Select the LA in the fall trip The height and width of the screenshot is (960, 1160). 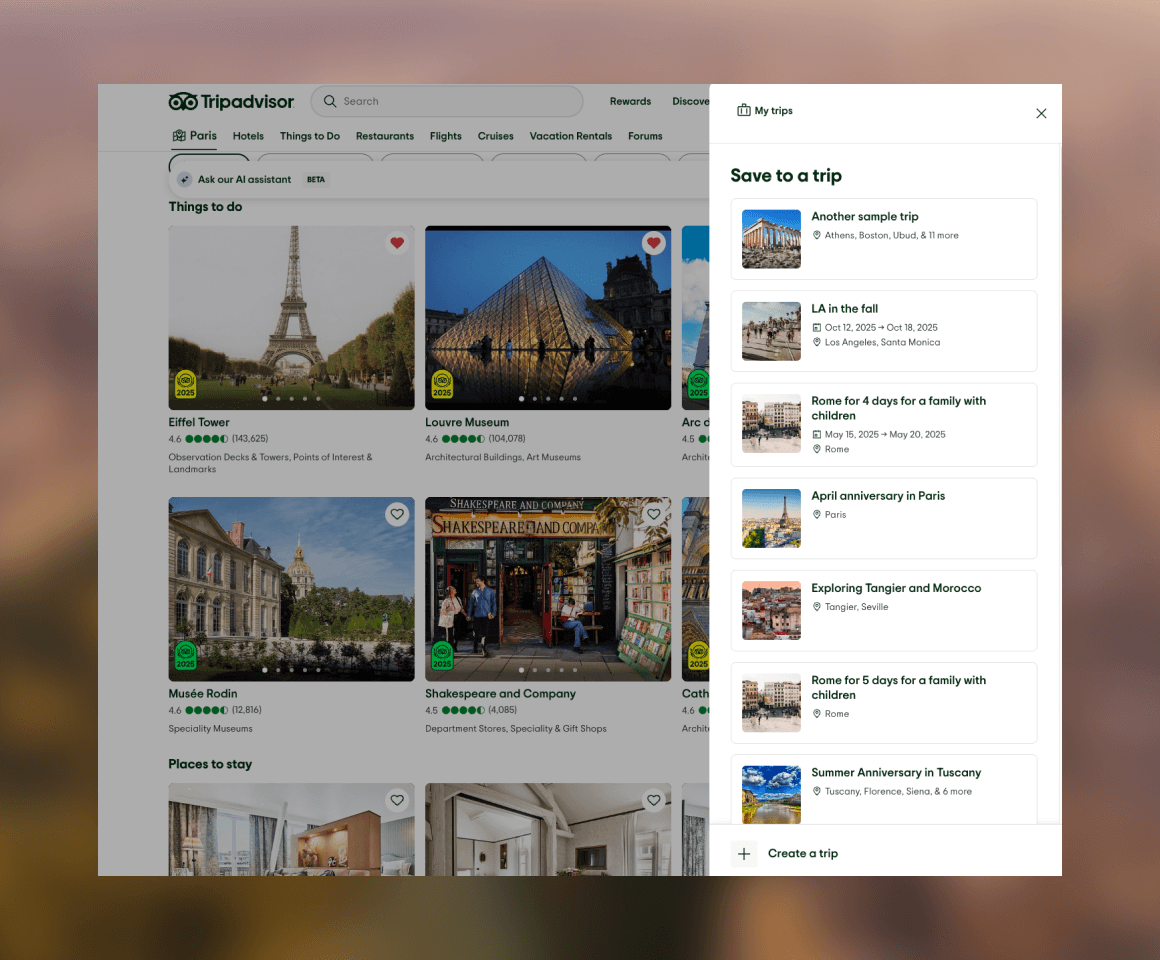coord(884,331)
